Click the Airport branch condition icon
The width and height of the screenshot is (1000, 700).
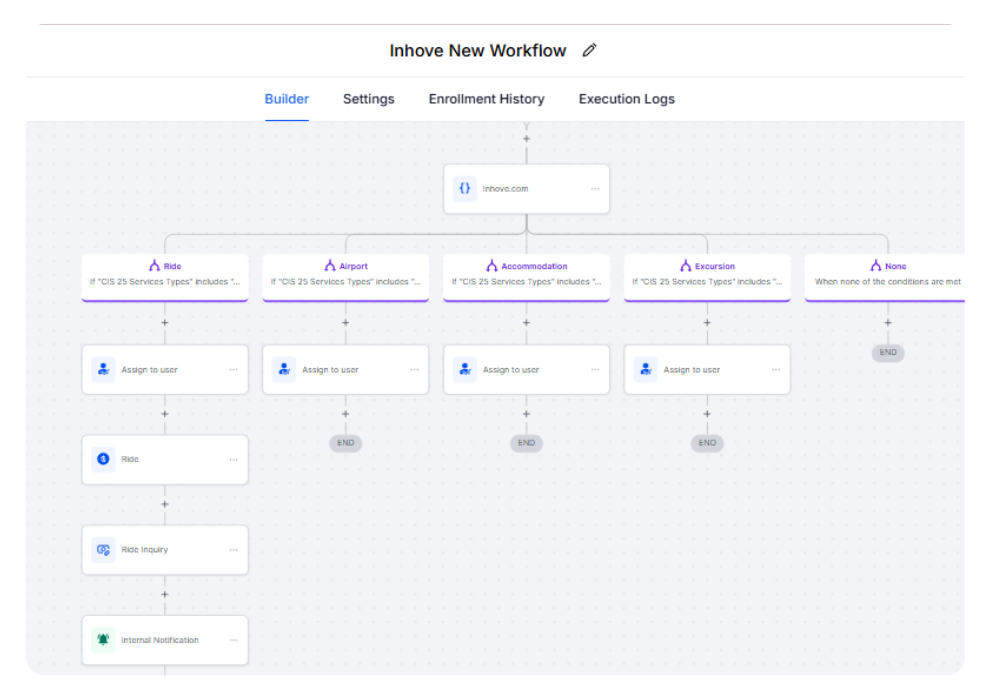click(x=330, y=265)
